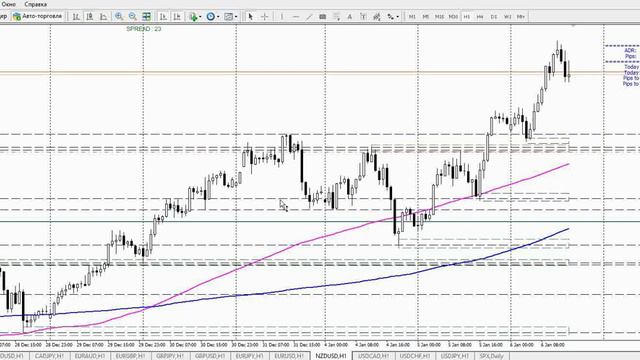
Task: Open the GBPUSD,H1 chart tab
Action: [210, 356]
